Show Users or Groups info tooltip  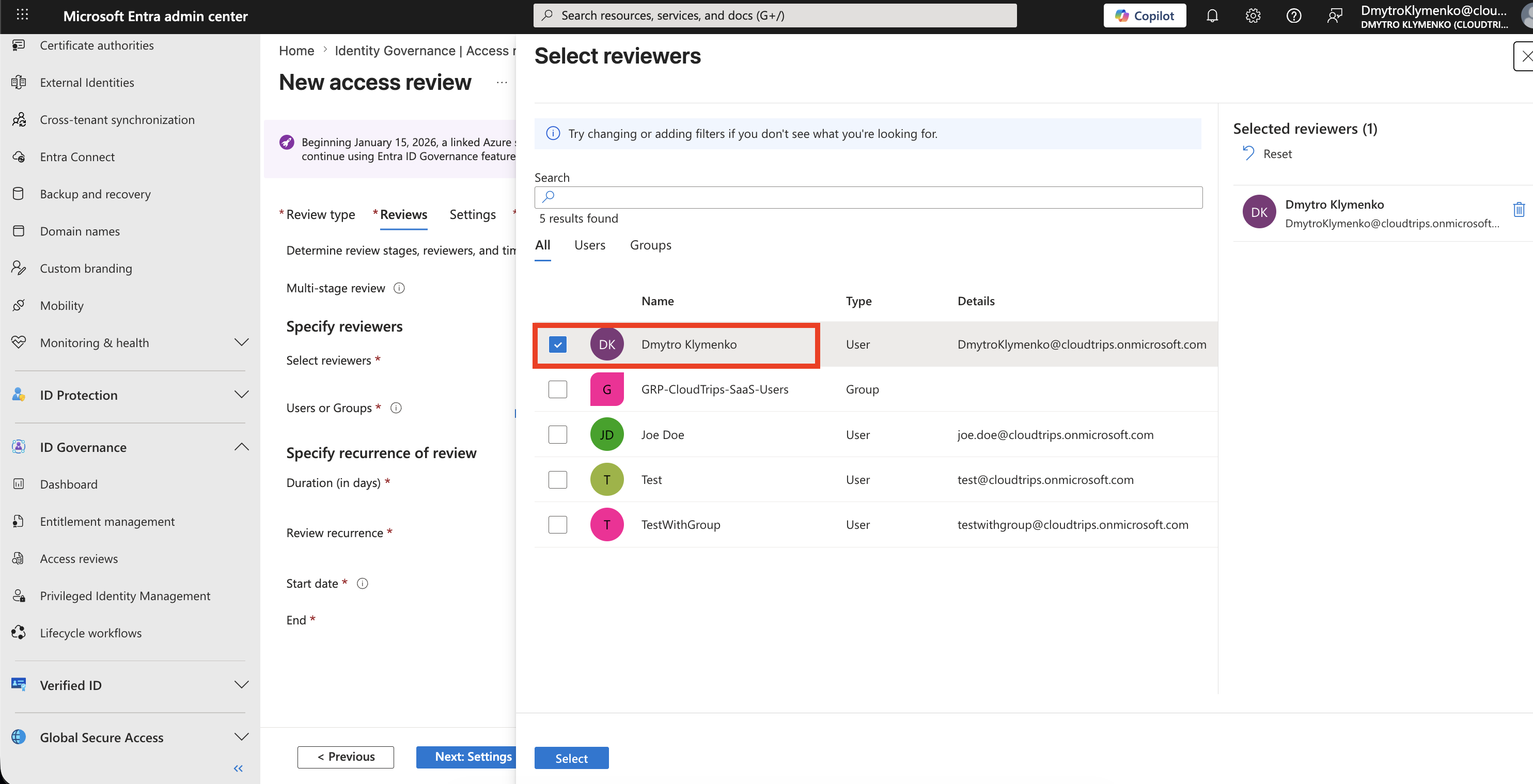point(396,408)
